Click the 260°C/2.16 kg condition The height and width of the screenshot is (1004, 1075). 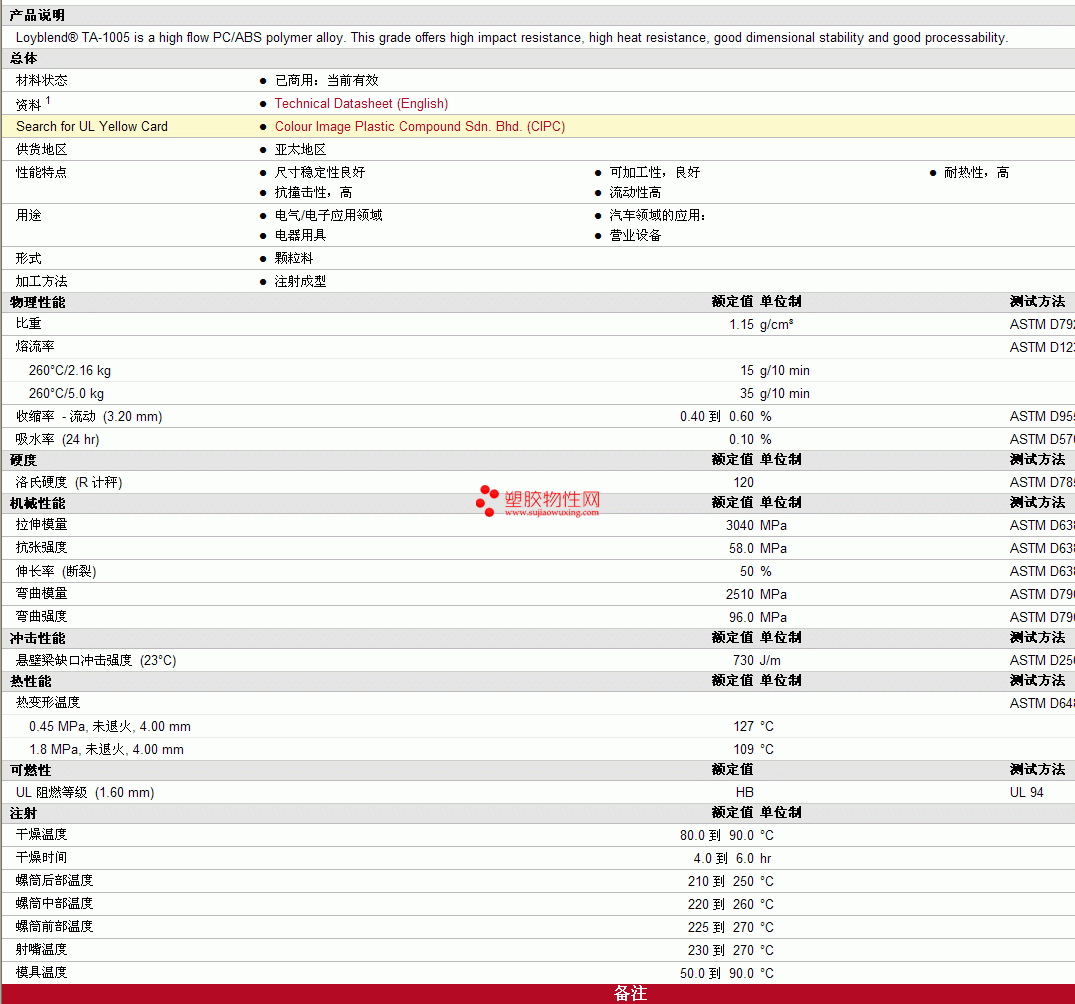[x=70, y=371]
